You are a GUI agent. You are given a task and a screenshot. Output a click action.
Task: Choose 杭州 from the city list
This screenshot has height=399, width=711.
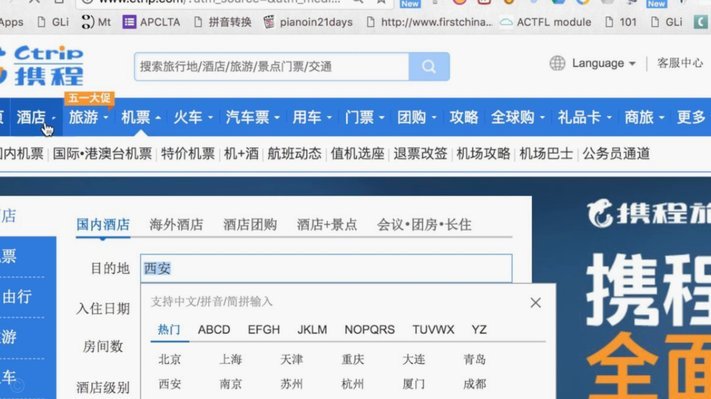point(353,384)
